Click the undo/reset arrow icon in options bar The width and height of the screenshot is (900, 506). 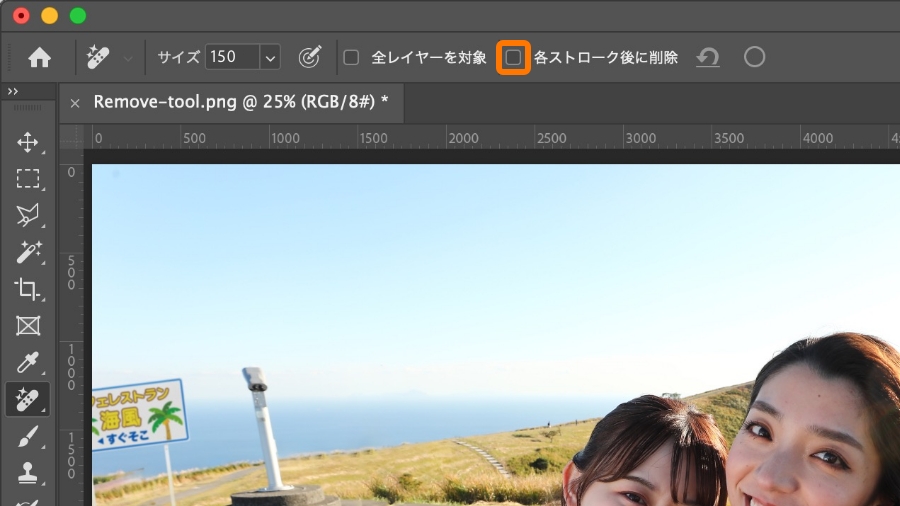click(708, 57)
